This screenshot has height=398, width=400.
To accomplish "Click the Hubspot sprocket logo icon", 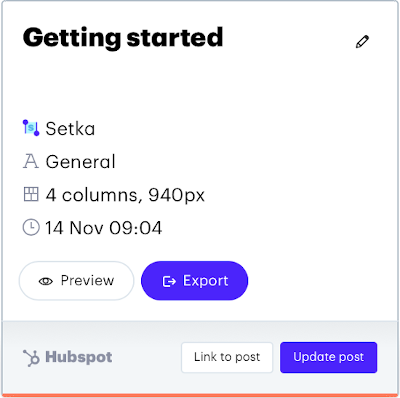I will 31,358.
